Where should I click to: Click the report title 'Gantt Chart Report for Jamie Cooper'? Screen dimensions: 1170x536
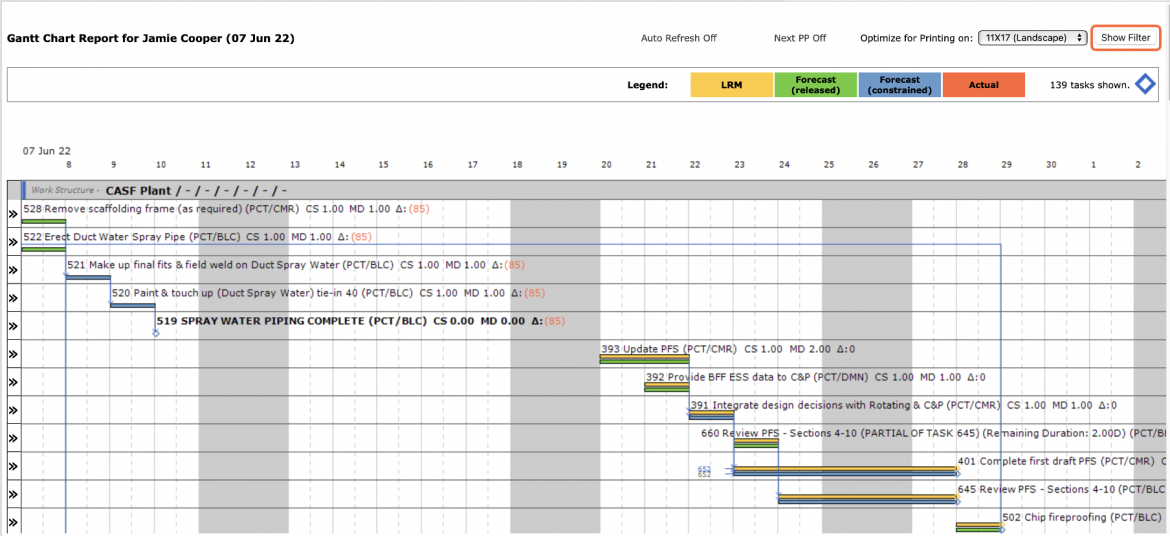(150, 38)
